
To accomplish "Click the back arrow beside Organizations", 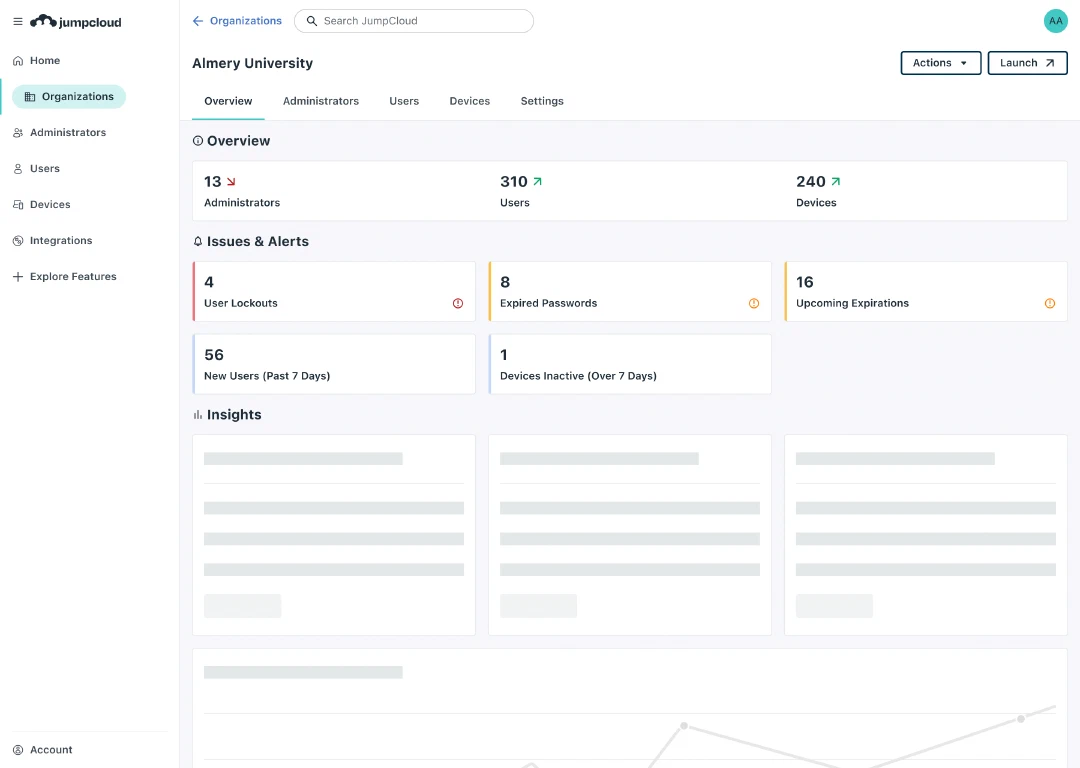I will (x=198, y=21).
